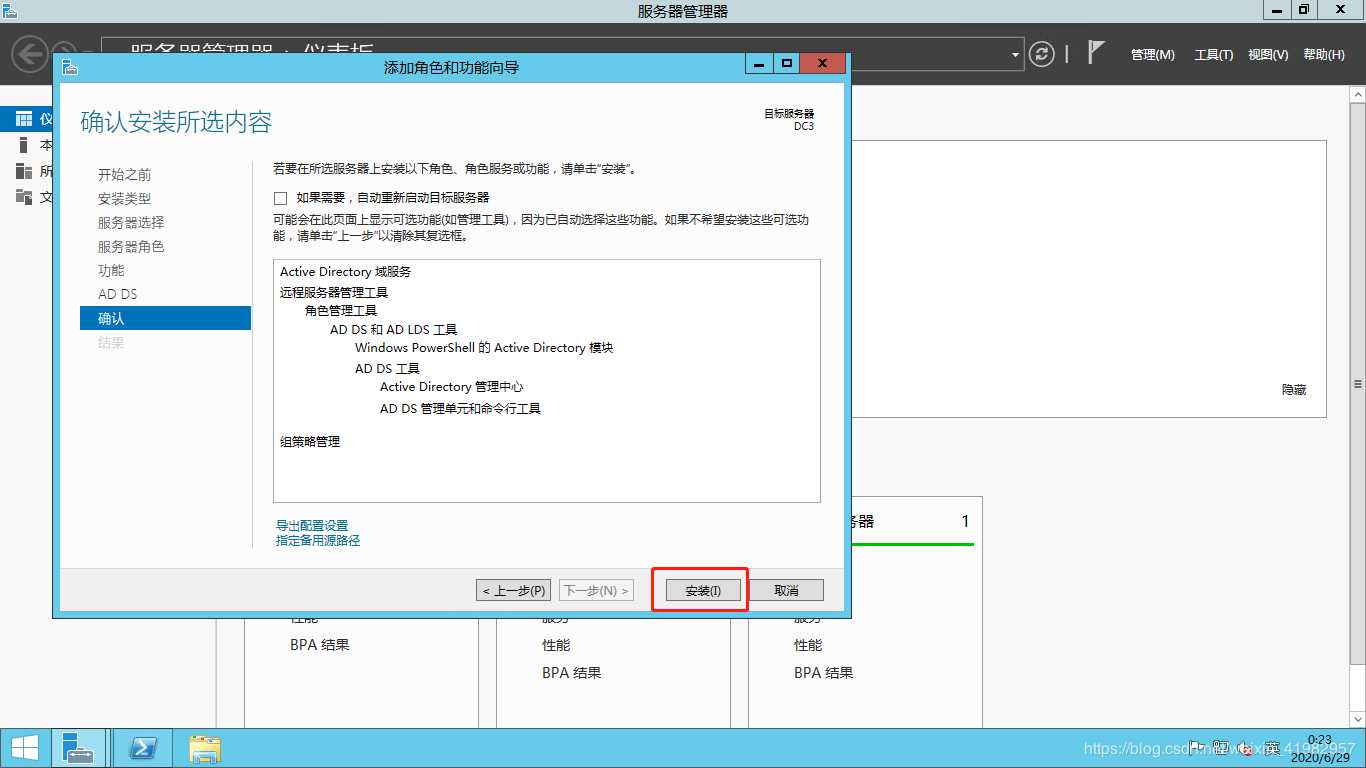Go back in Server Manager
The width and height of the screenshot is (1366, 768).
(x=30, y=53)
